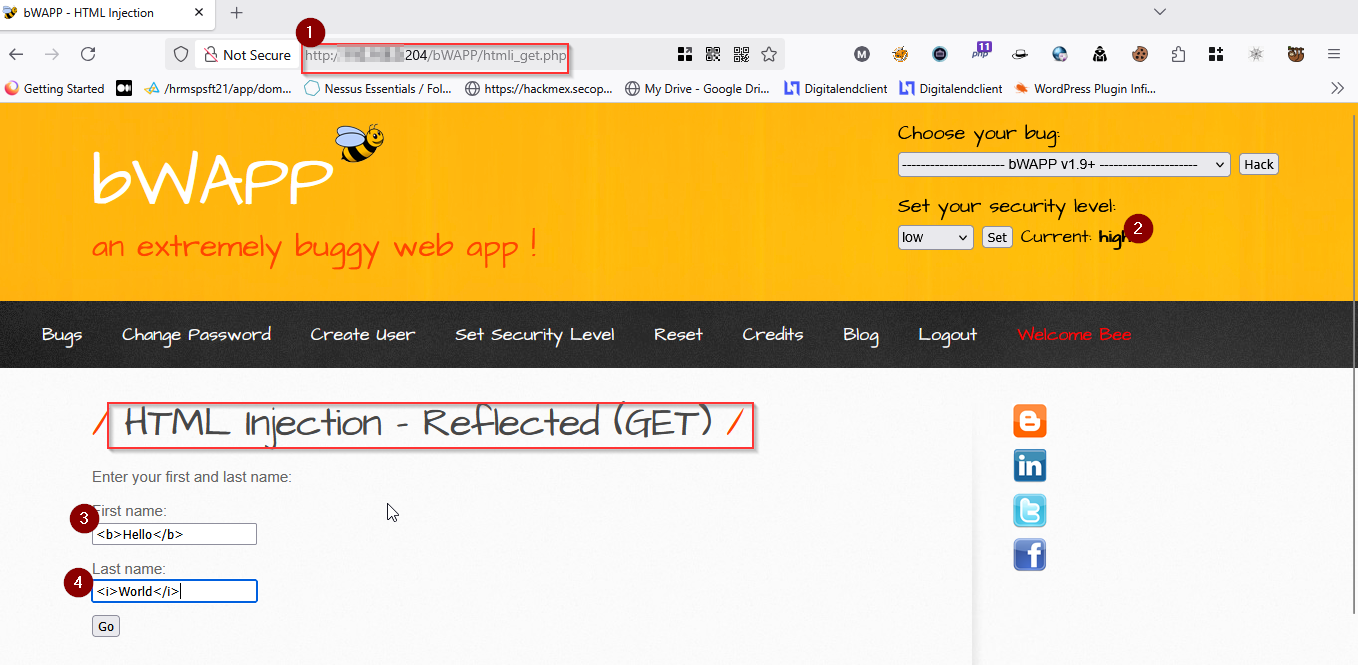Click the 'Enter your first and last name:' text
This screenshot has width=1358, height=665.
click(192, 477)
